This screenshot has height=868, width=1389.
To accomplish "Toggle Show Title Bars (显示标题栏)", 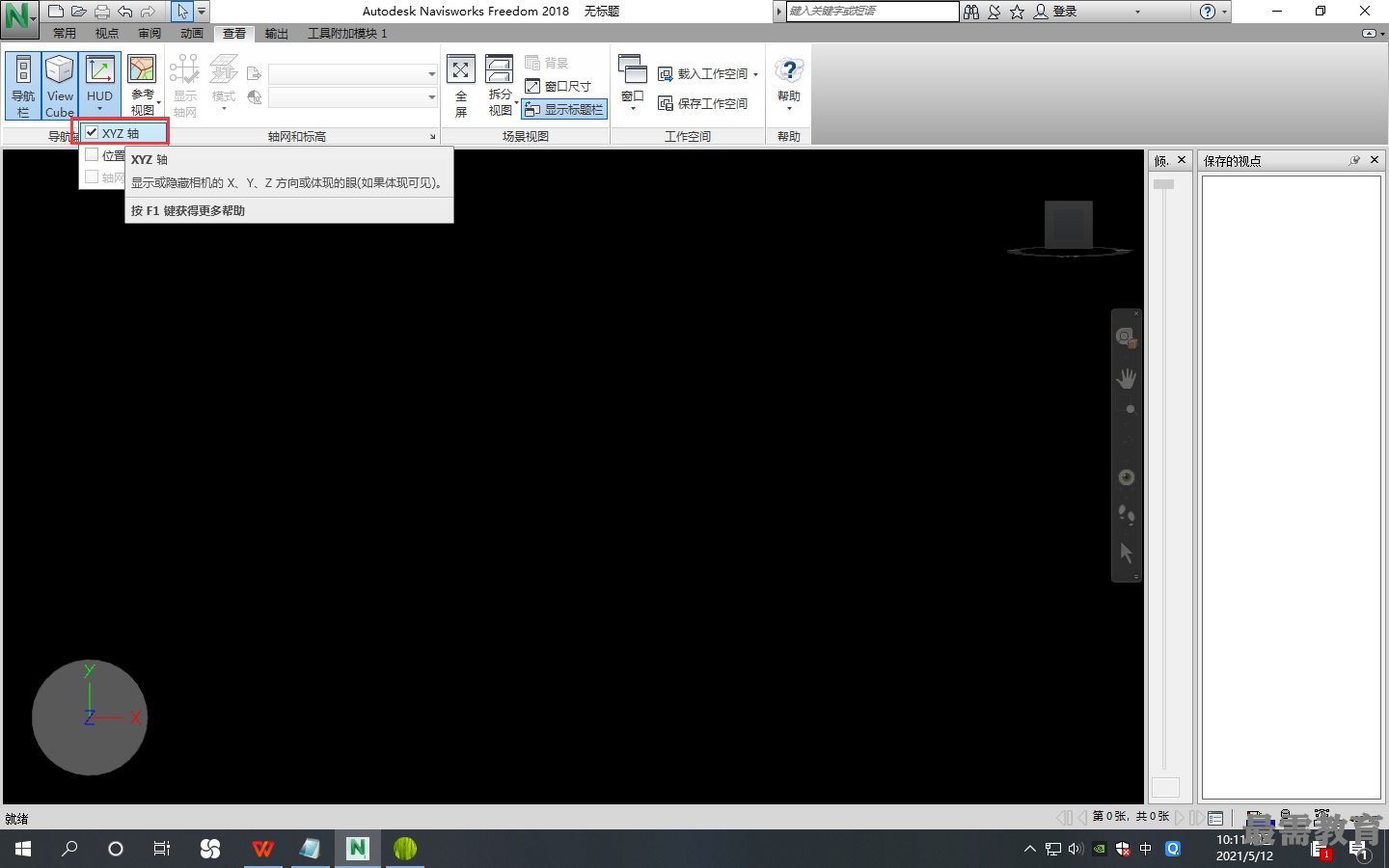I will 564,110.
